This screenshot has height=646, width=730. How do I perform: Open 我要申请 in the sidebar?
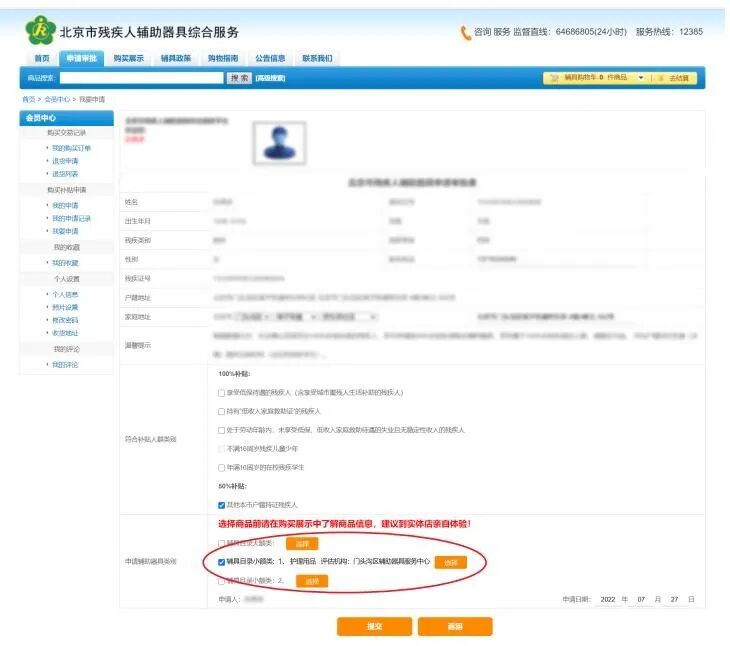65,231
